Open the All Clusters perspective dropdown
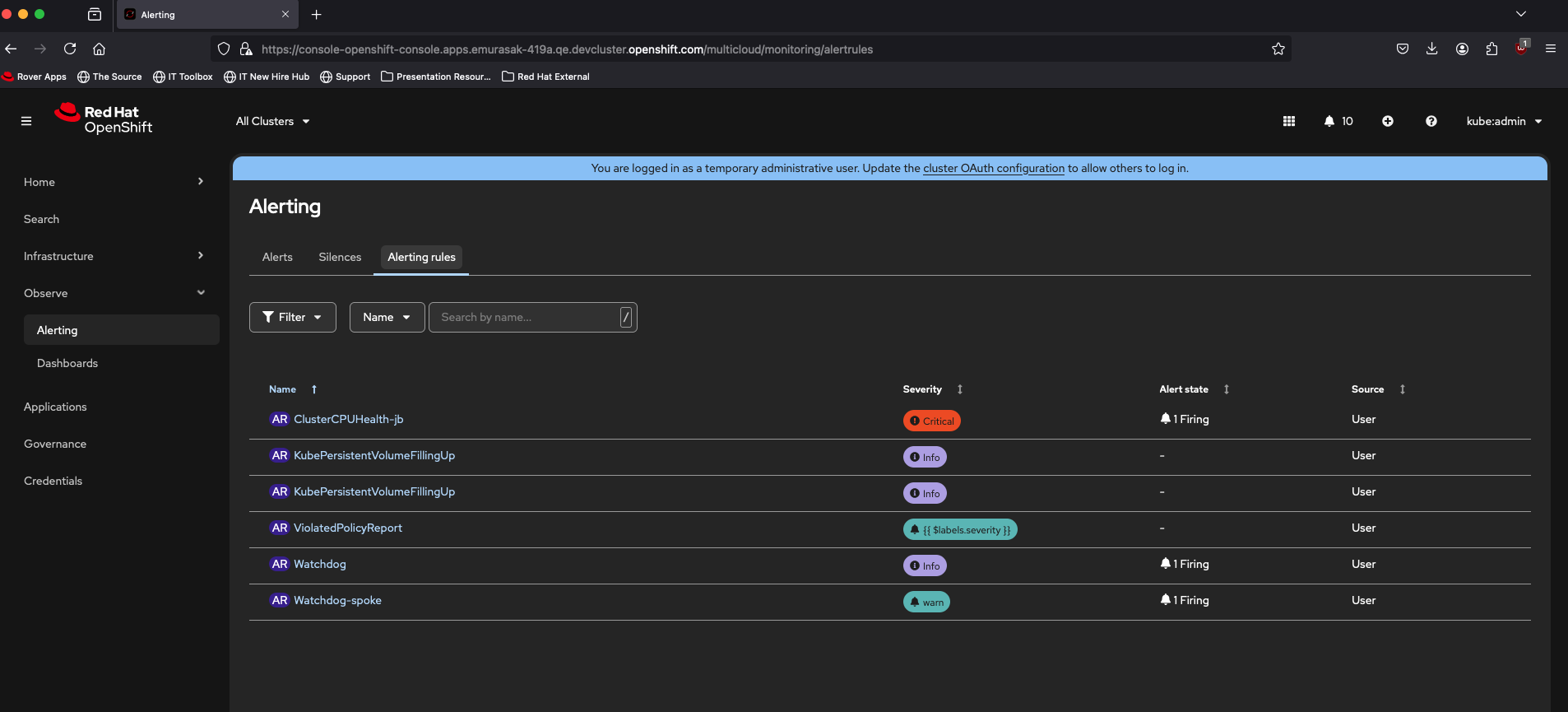The image size is (1568, 712). point(272,121)
